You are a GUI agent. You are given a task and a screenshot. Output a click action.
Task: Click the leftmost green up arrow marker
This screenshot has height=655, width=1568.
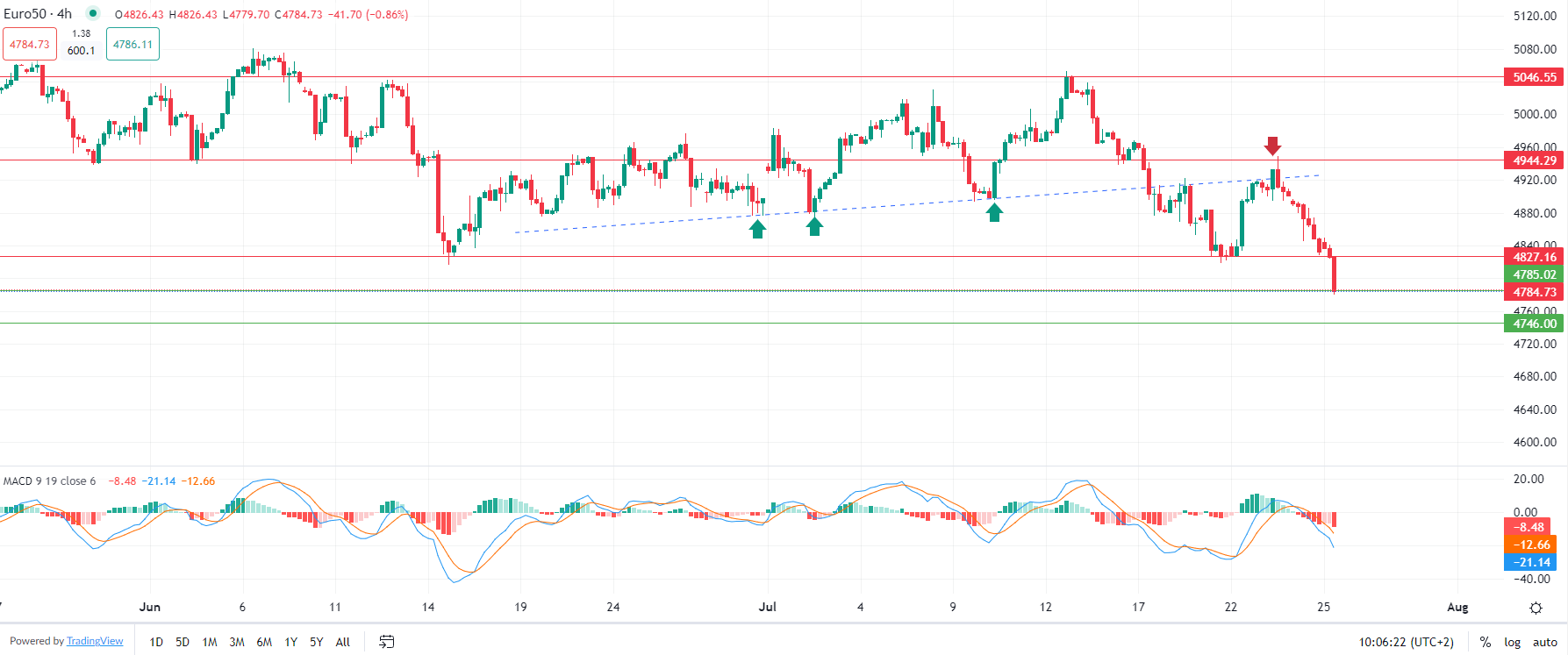[757, 229]
